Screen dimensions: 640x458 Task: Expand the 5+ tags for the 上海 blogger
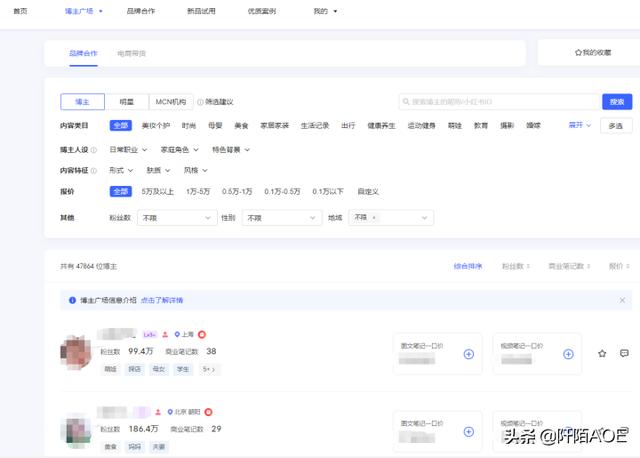(208, 369)
